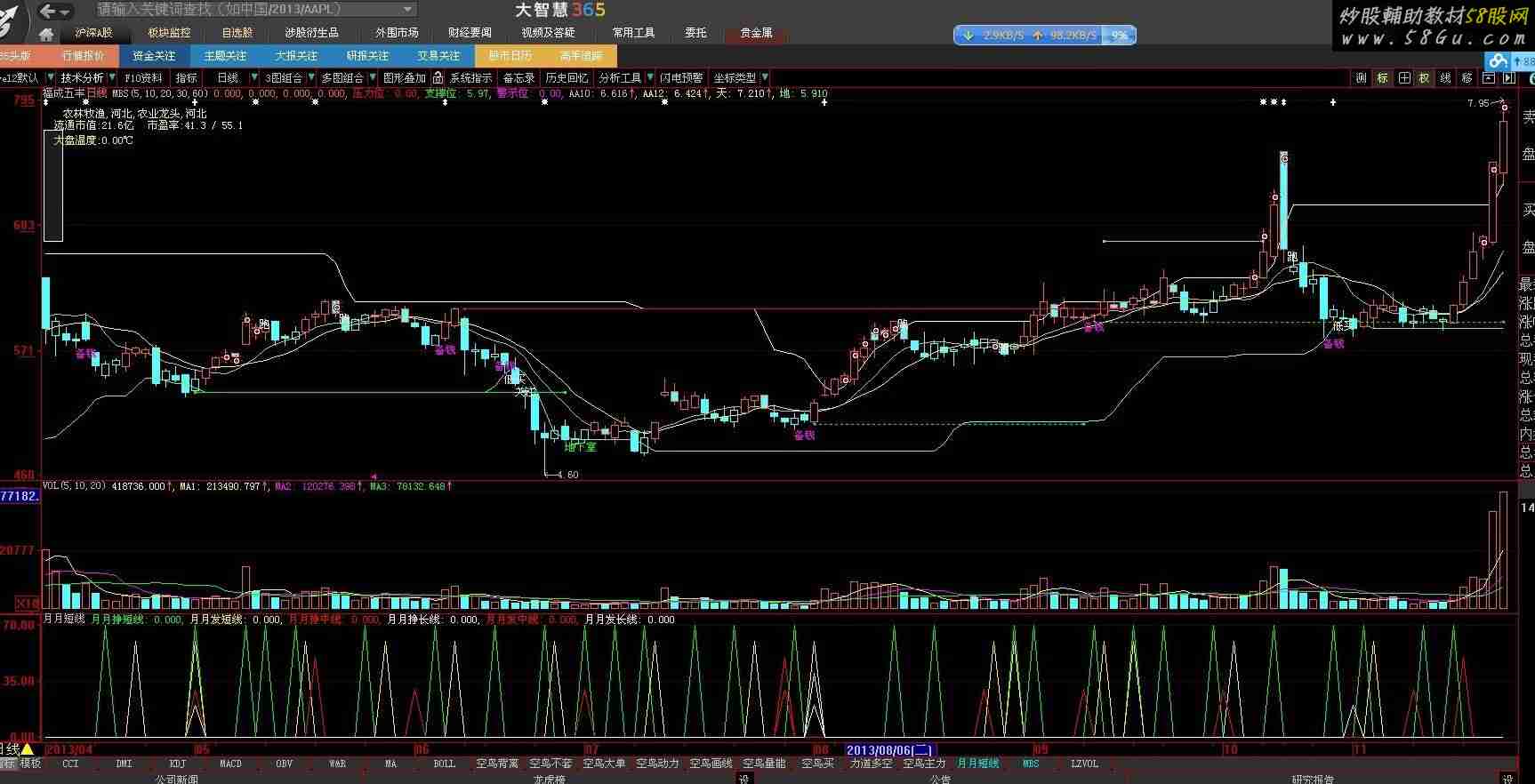Viewport: 1535px width, 784px height.
Task: Expand the 3图组合 dropdown arrow
Action: tap(311, 78)
